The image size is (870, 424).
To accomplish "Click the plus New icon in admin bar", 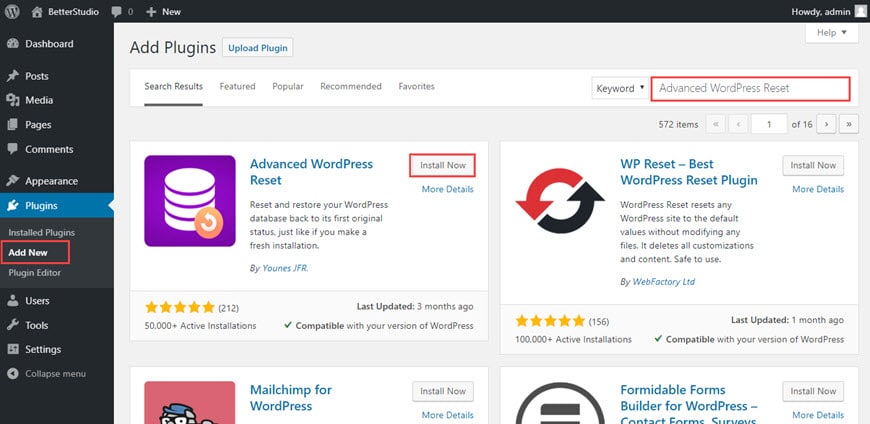I will coord(151,12).
